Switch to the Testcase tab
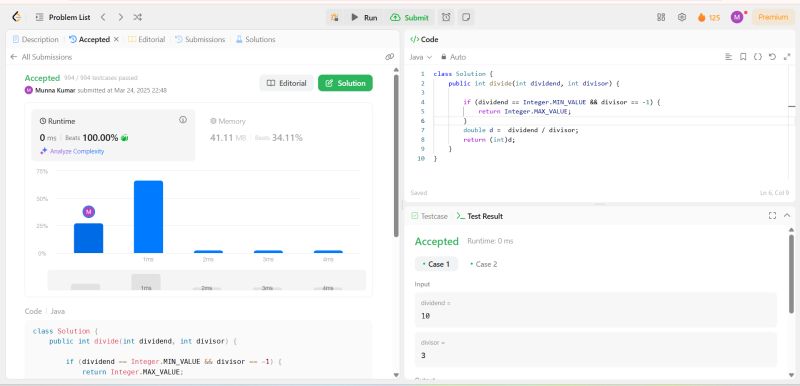Viewport: 800px width, 386px height. (x=429, y=216)
